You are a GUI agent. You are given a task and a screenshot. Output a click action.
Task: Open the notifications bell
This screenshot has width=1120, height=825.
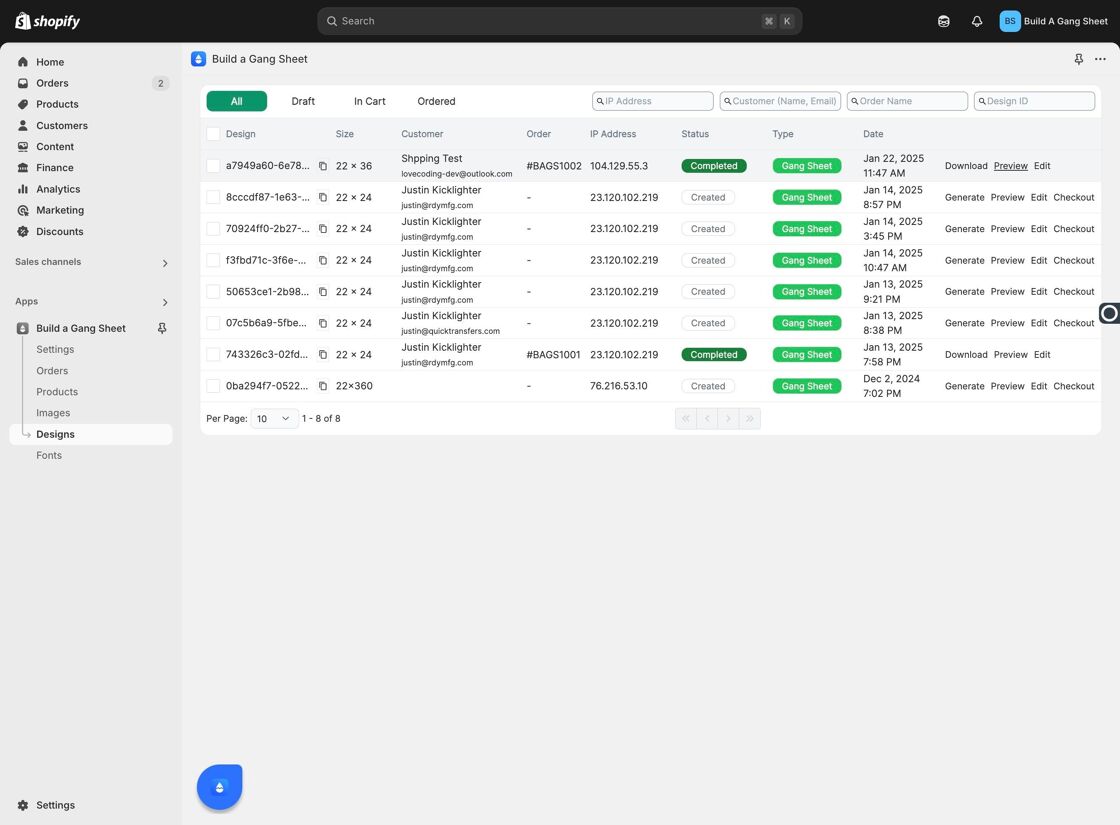point(976,21)
